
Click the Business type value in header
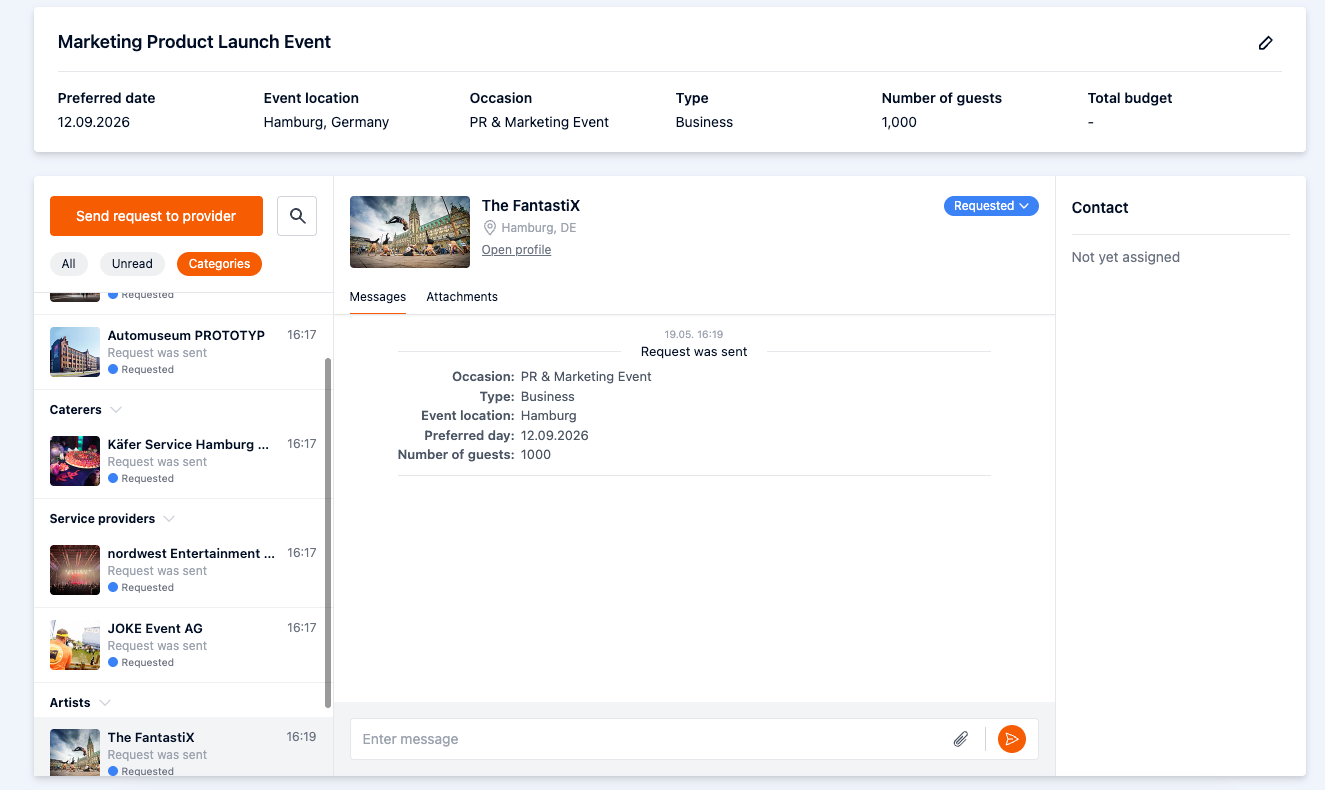(704, 122)
